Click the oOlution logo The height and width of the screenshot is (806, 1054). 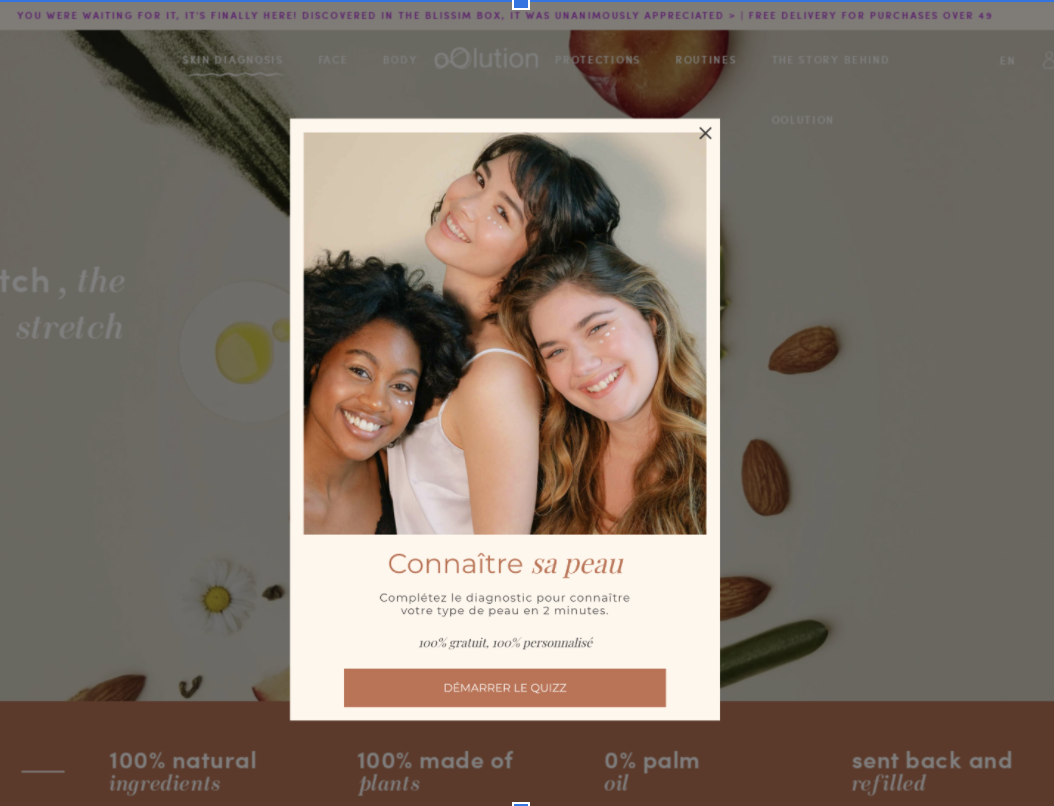487,59
